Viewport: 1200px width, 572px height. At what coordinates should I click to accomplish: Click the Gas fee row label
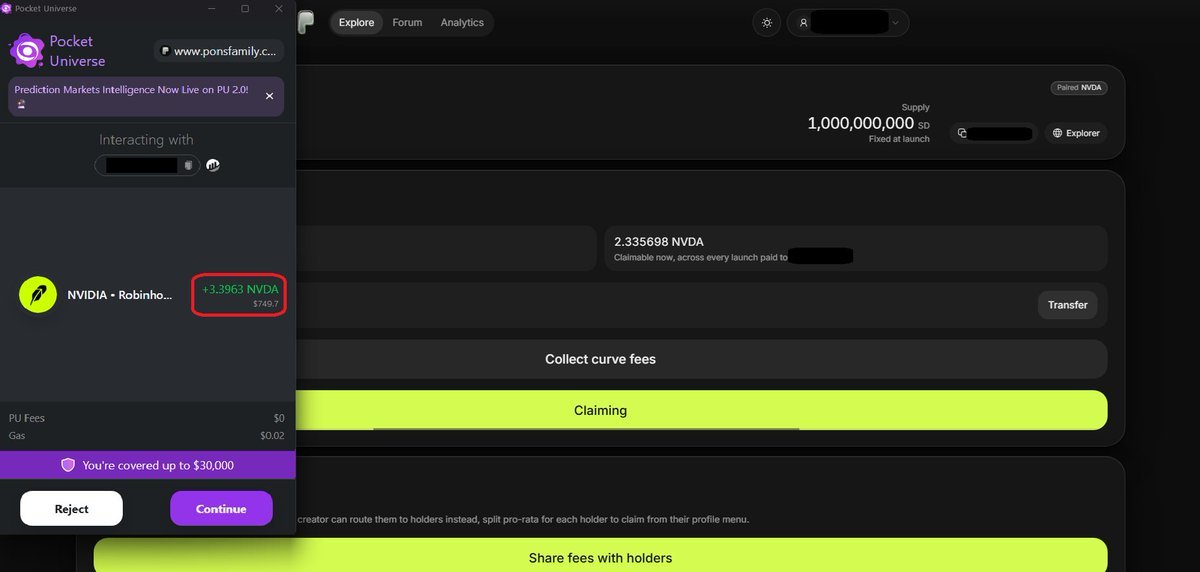[17, 435]
